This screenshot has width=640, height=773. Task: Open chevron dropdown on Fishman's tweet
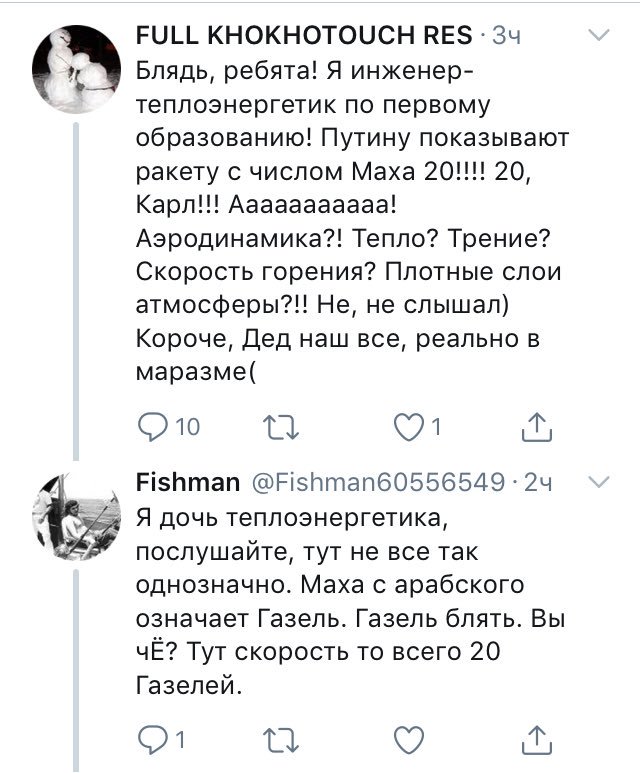point(599,483)
